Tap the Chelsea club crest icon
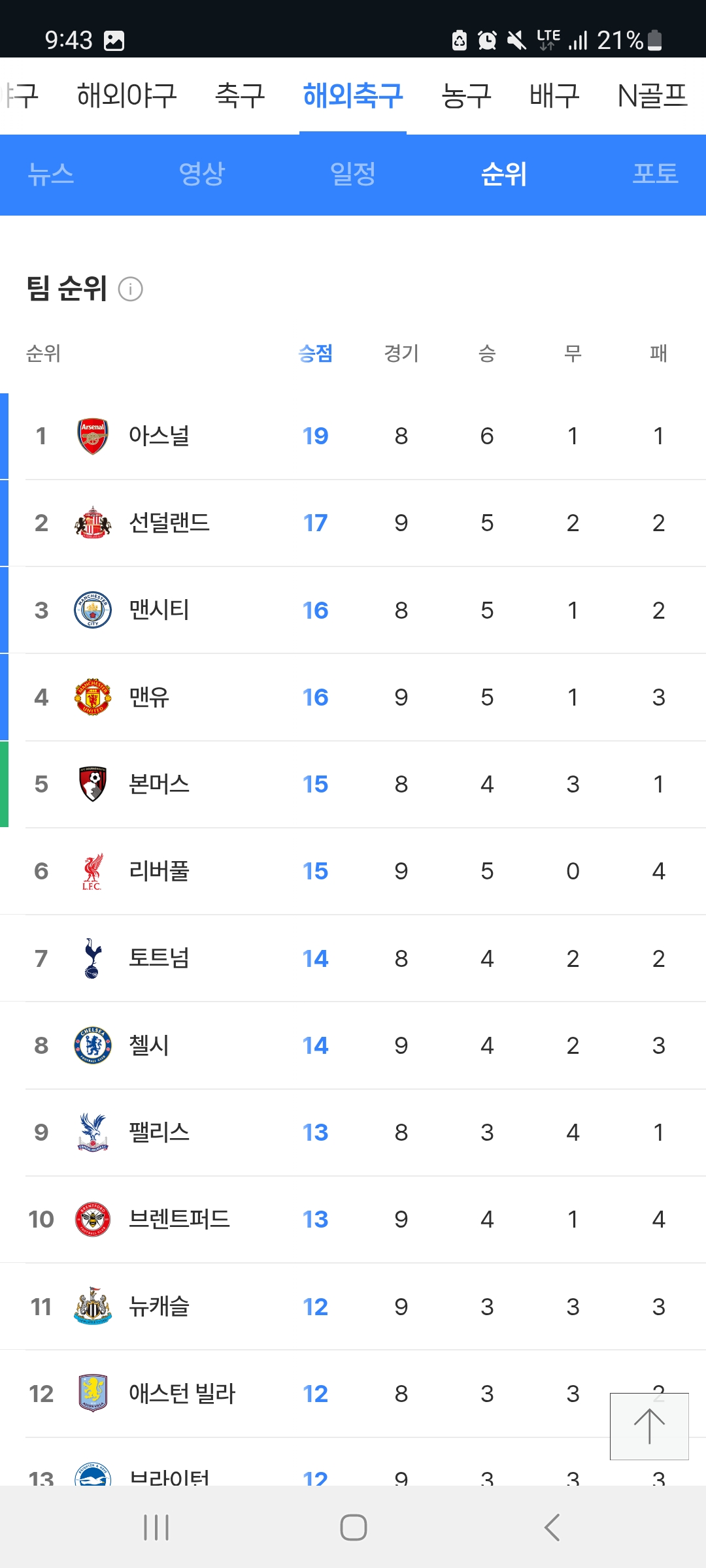This screenshot has height=1568, width=706. click(x=93, y=1045)
